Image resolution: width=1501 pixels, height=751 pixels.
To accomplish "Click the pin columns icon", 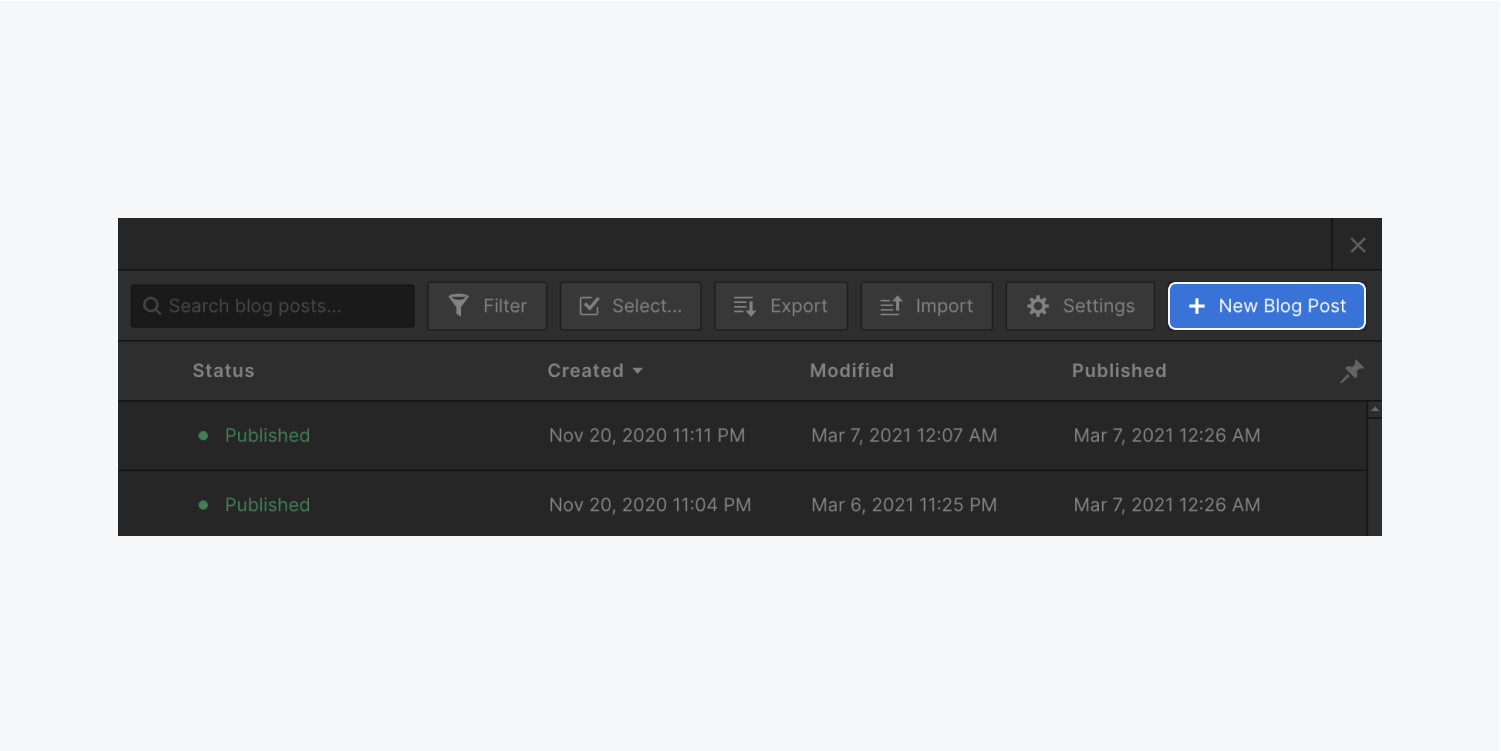I will click(x=1351, y=371).
